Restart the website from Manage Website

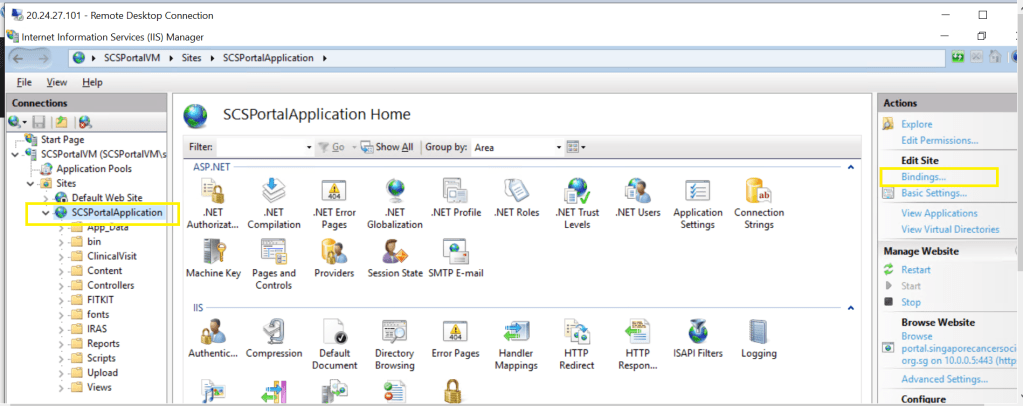pos(915,270)
